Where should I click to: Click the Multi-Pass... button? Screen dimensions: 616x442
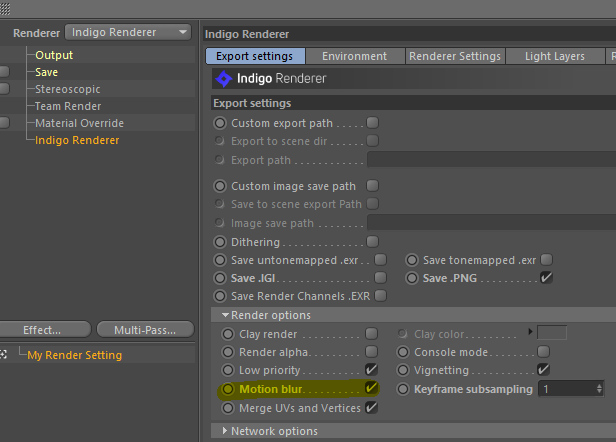click(x=145, y=330)
